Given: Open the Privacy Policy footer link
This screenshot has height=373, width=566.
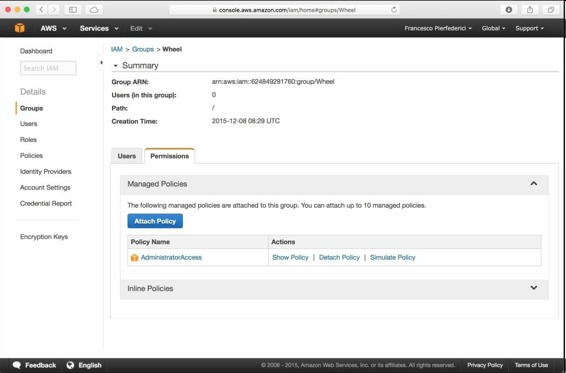Looking at the screenshot, I should 485,365.
